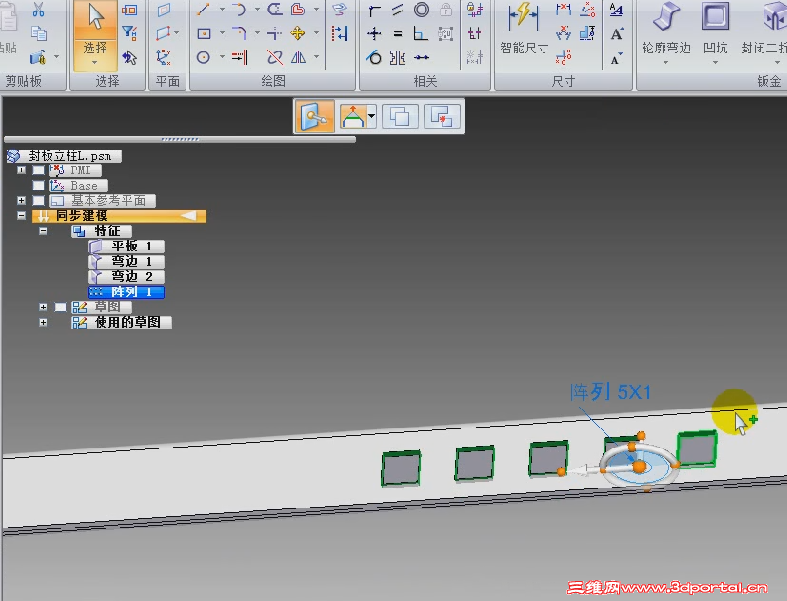Expand the 使用的草图 tree node
This screenshot has width=787, height=601.
pyautogui.click(x=43, y=322)
